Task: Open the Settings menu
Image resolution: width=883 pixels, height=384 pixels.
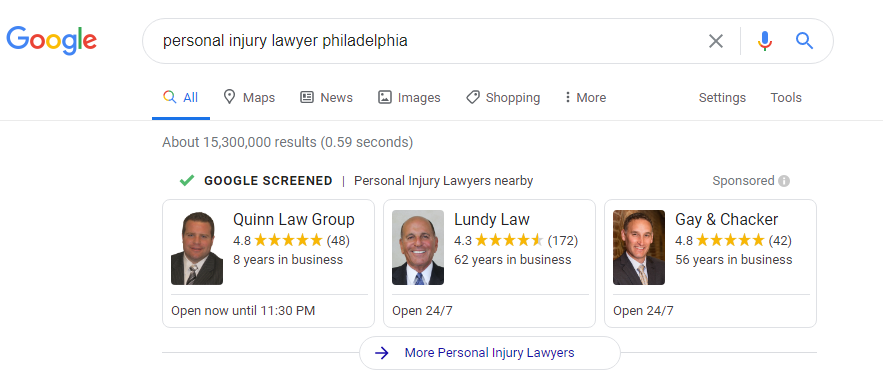Action: (x=722, y=97)
